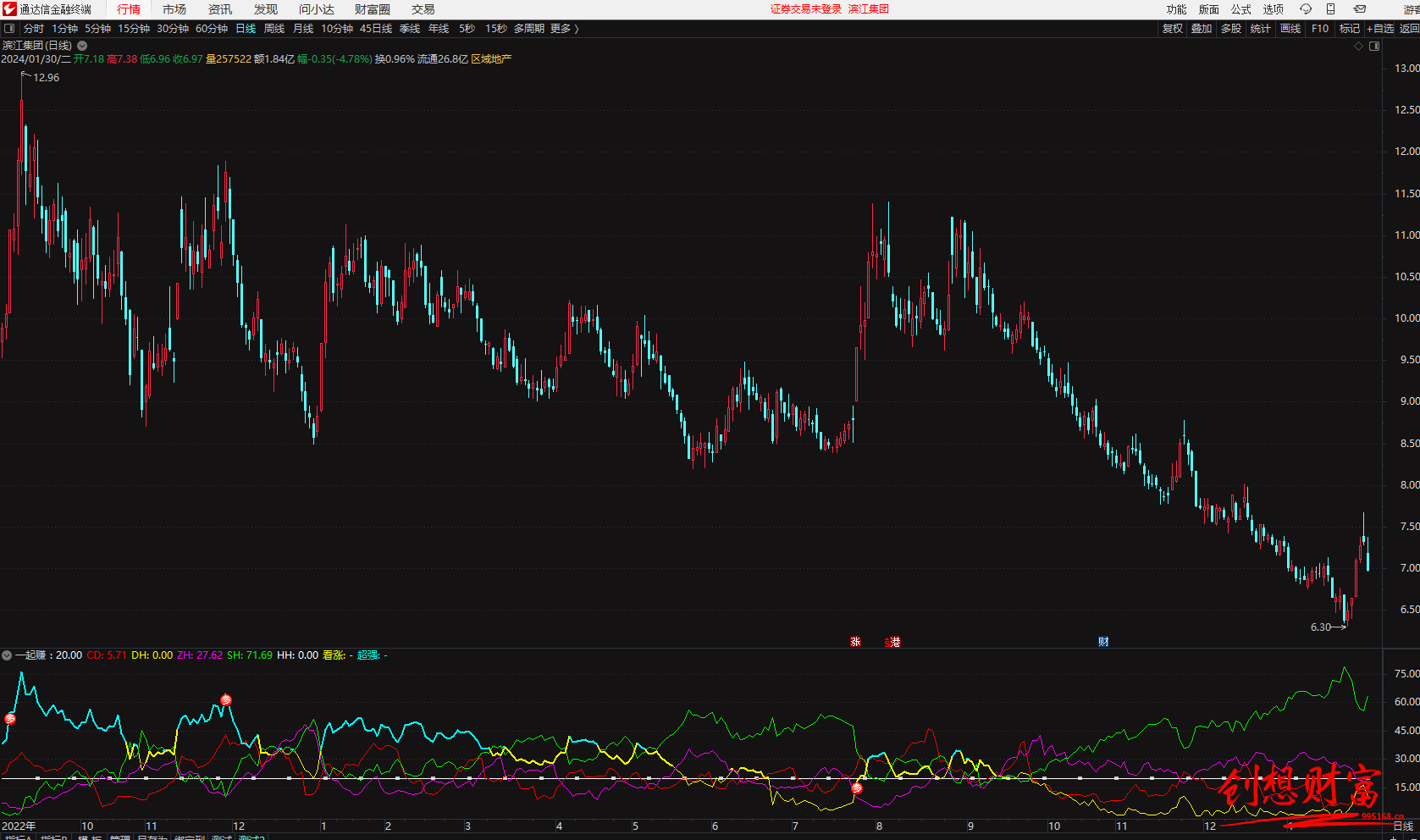The height and width of the screenshot is (840, 1420).
Task: Open the 选项 menu
Action: pyautogui.click(x=1274, y=9)
